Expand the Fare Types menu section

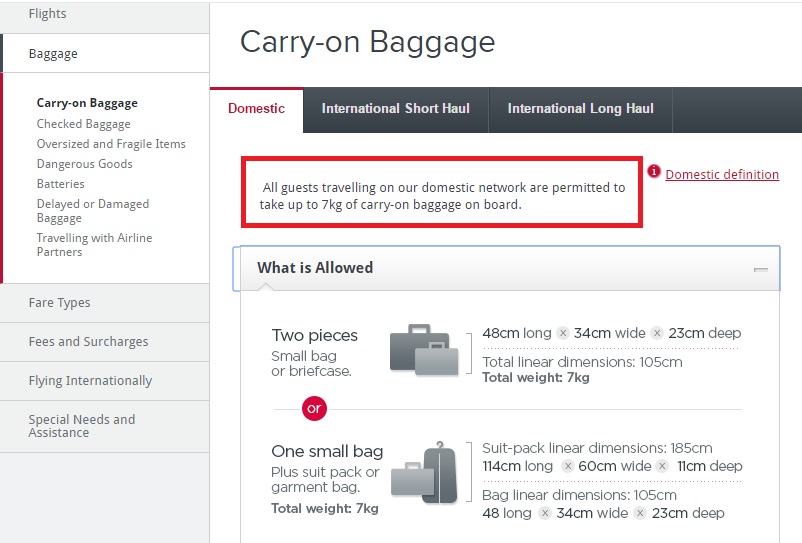[x=104, y=303]
